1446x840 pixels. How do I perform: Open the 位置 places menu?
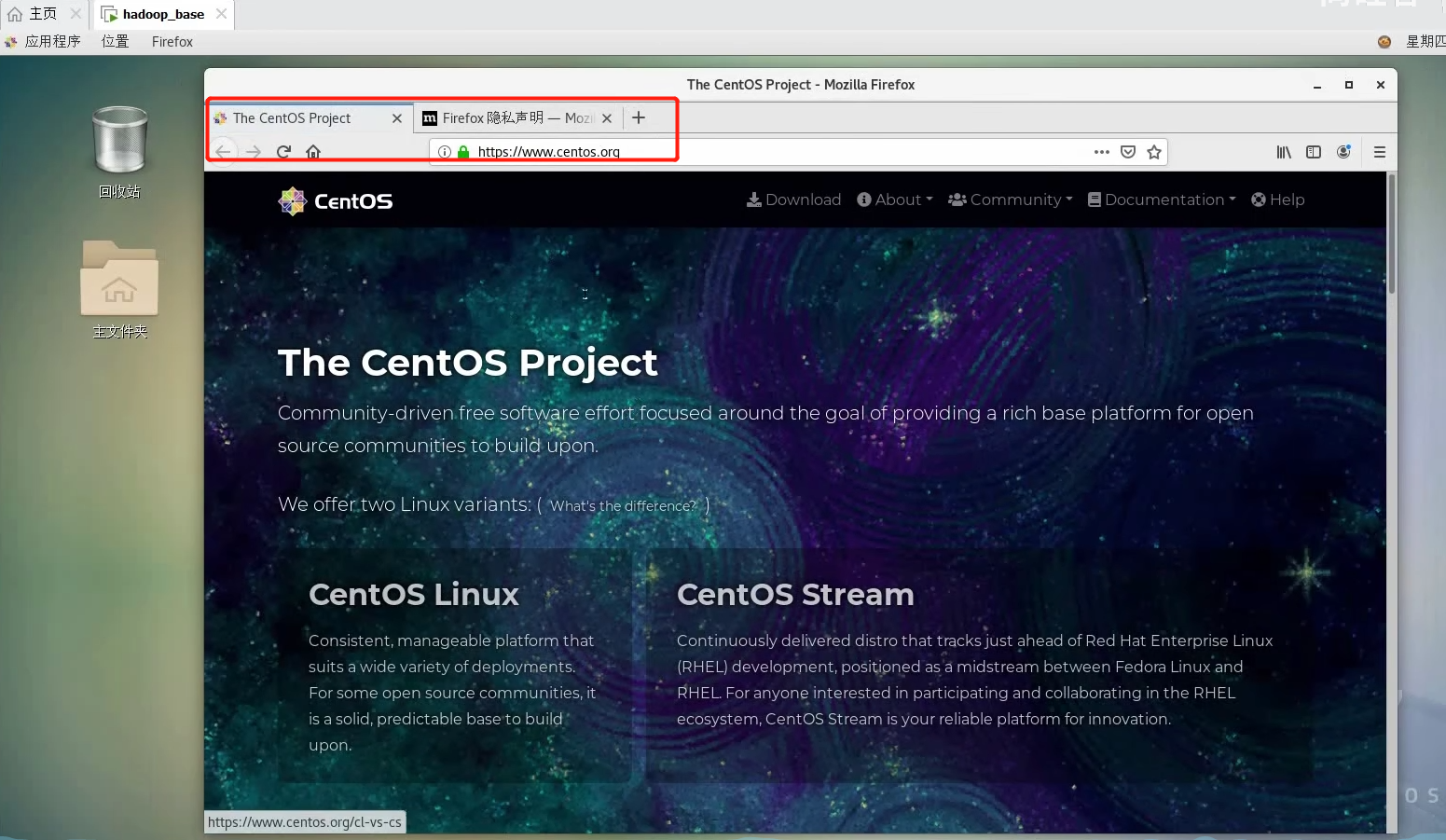coord(115,42)
